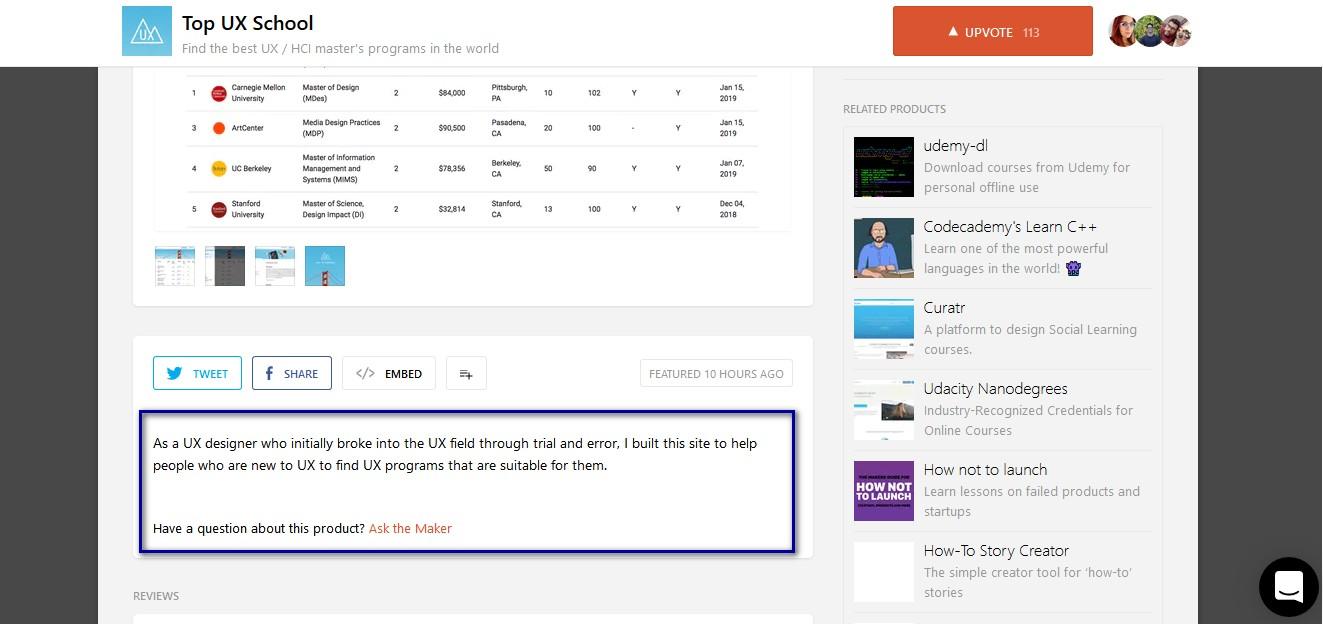Open udemy-dl related product image
The height and width of the screenshot is (624, 1323).
click(884, 167)
